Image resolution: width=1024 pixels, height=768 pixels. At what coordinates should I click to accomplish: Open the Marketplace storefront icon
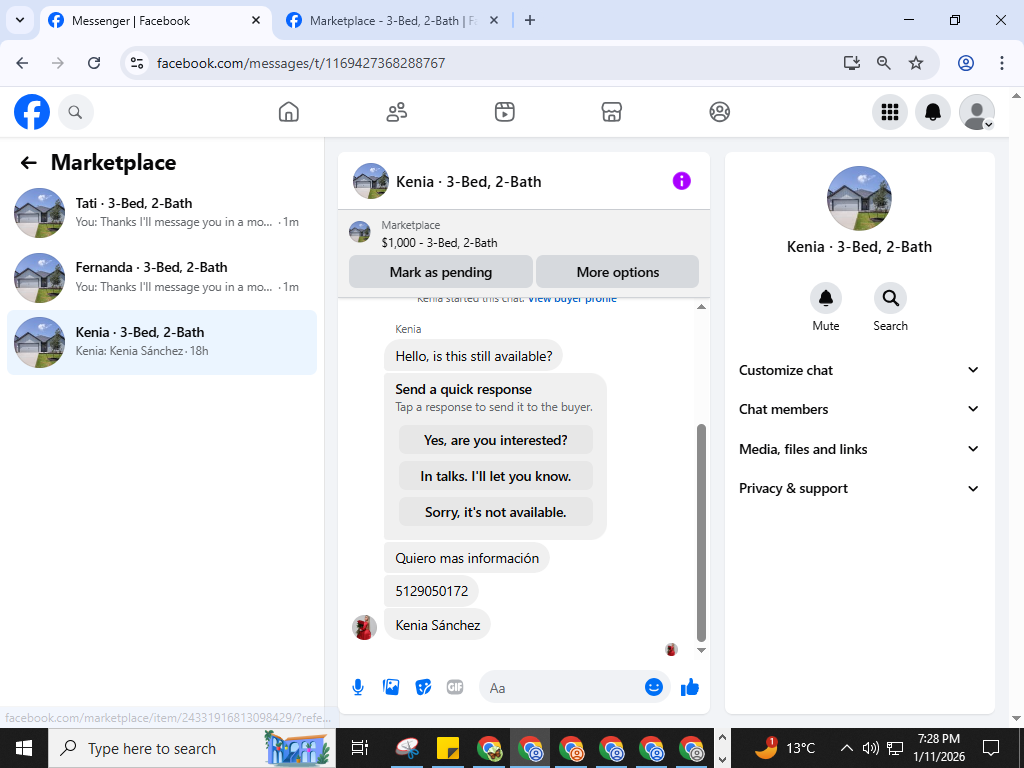click(x=611, y=112)
